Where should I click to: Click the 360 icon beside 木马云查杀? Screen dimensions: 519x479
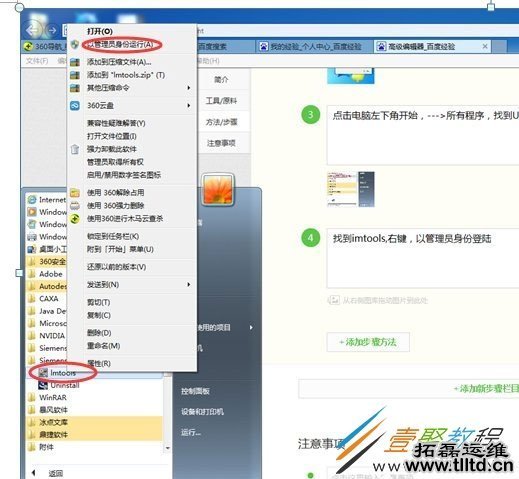[x=75, y=219]
